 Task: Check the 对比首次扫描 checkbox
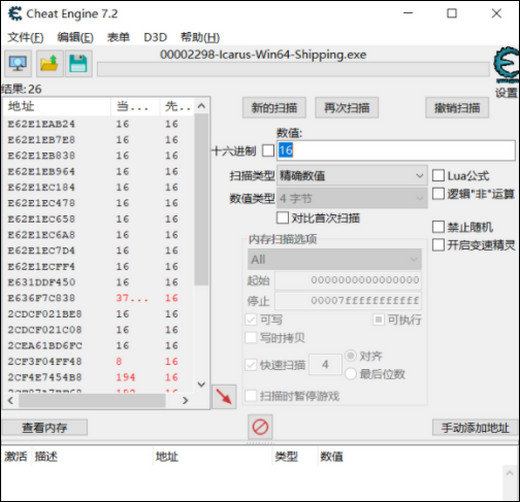pyautogui.click(x=283, y=218)
